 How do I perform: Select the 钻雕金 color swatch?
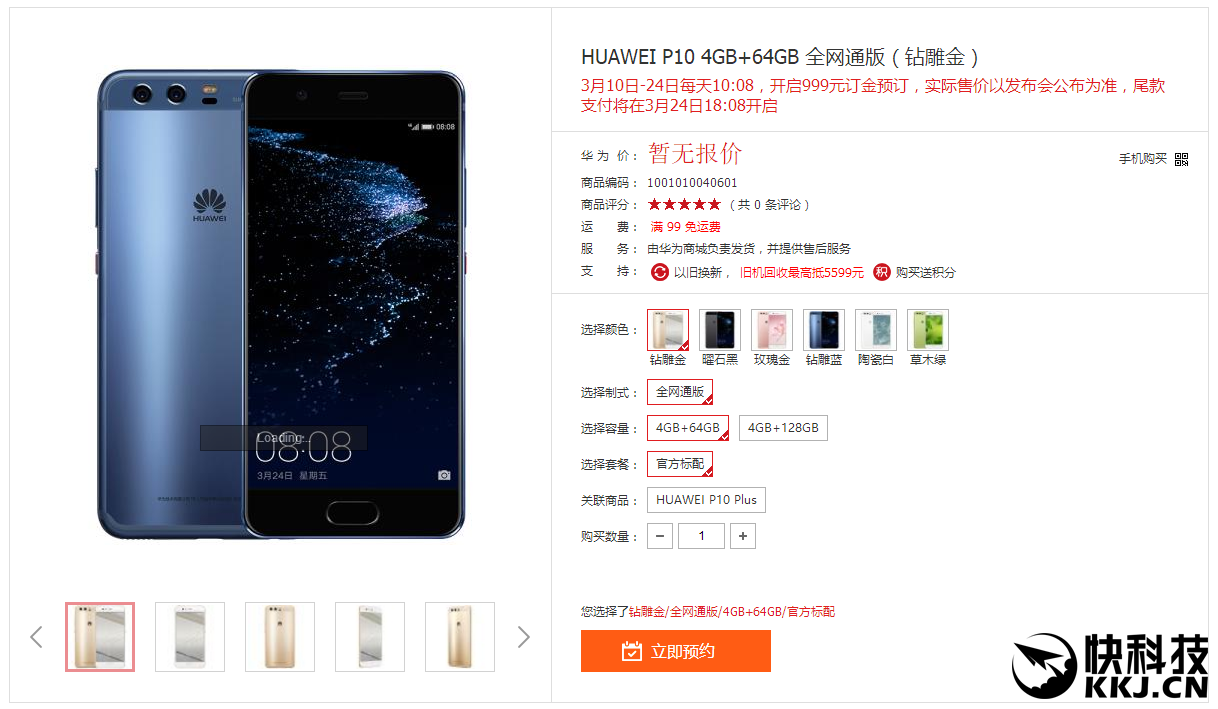coord(668,330)
